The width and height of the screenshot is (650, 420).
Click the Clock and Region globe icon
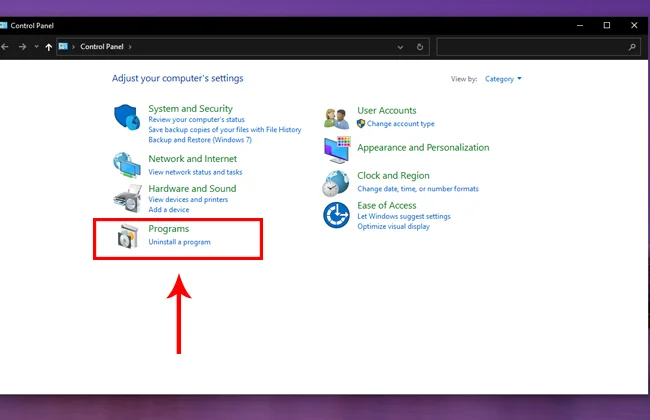click(336, 182)
